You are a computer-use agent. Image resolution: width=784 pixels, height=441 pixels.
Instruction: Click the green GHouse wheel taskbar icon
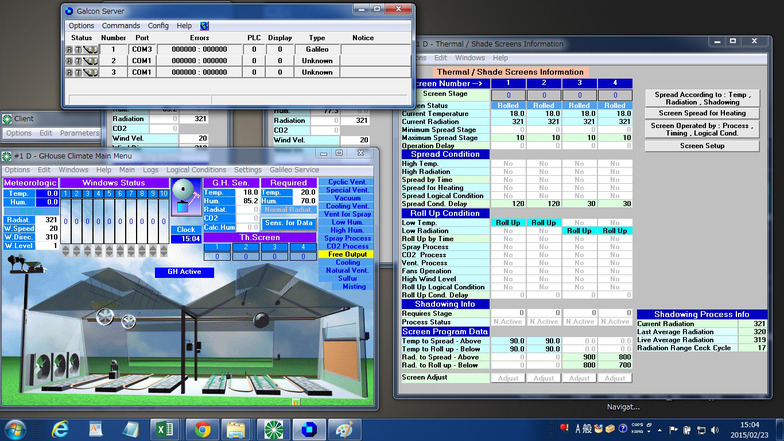tap(272, 428)
